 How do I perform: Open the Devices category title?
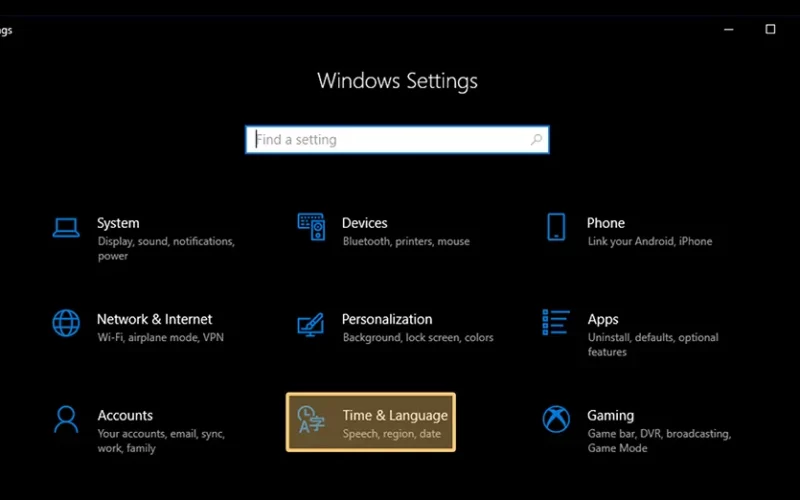pos(364,223)
